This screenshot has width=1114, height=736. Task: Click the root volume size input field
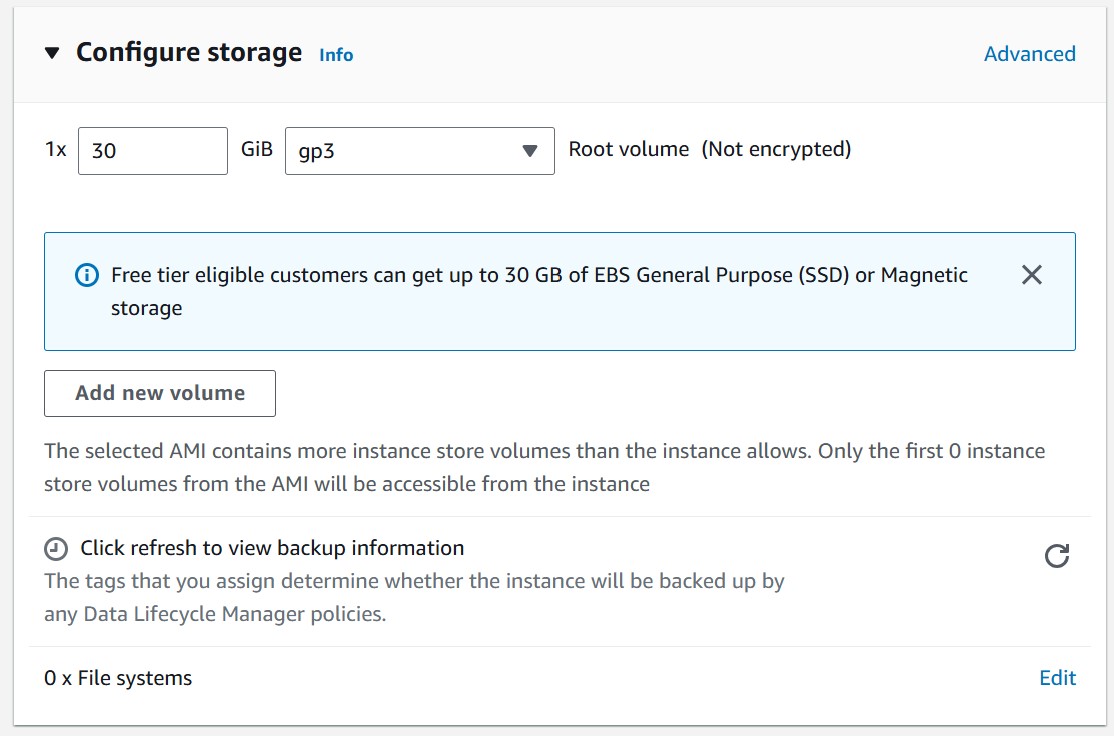(152, 151)
